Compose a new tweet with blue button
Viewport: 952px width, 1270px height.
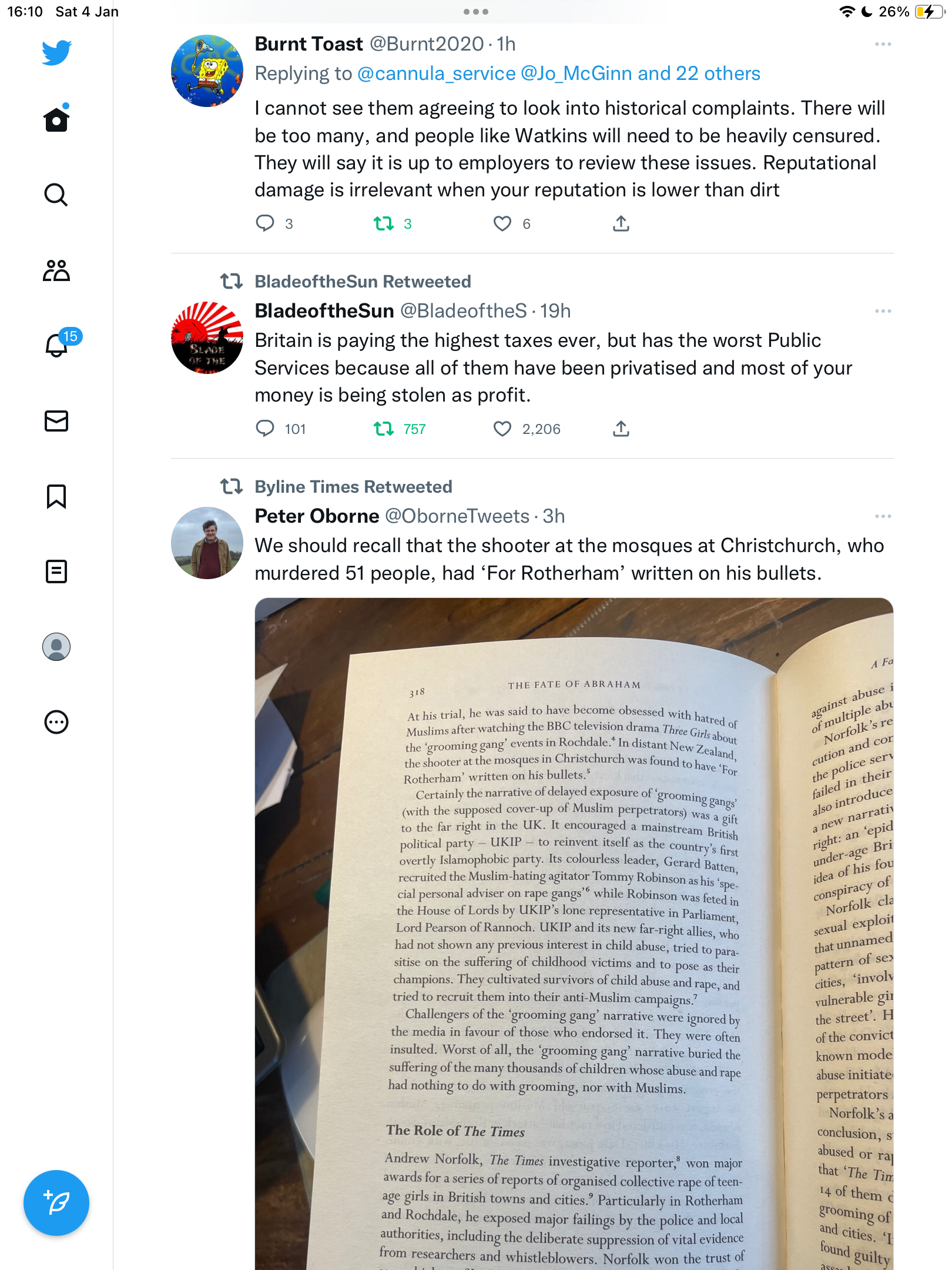pos(56,1203)
